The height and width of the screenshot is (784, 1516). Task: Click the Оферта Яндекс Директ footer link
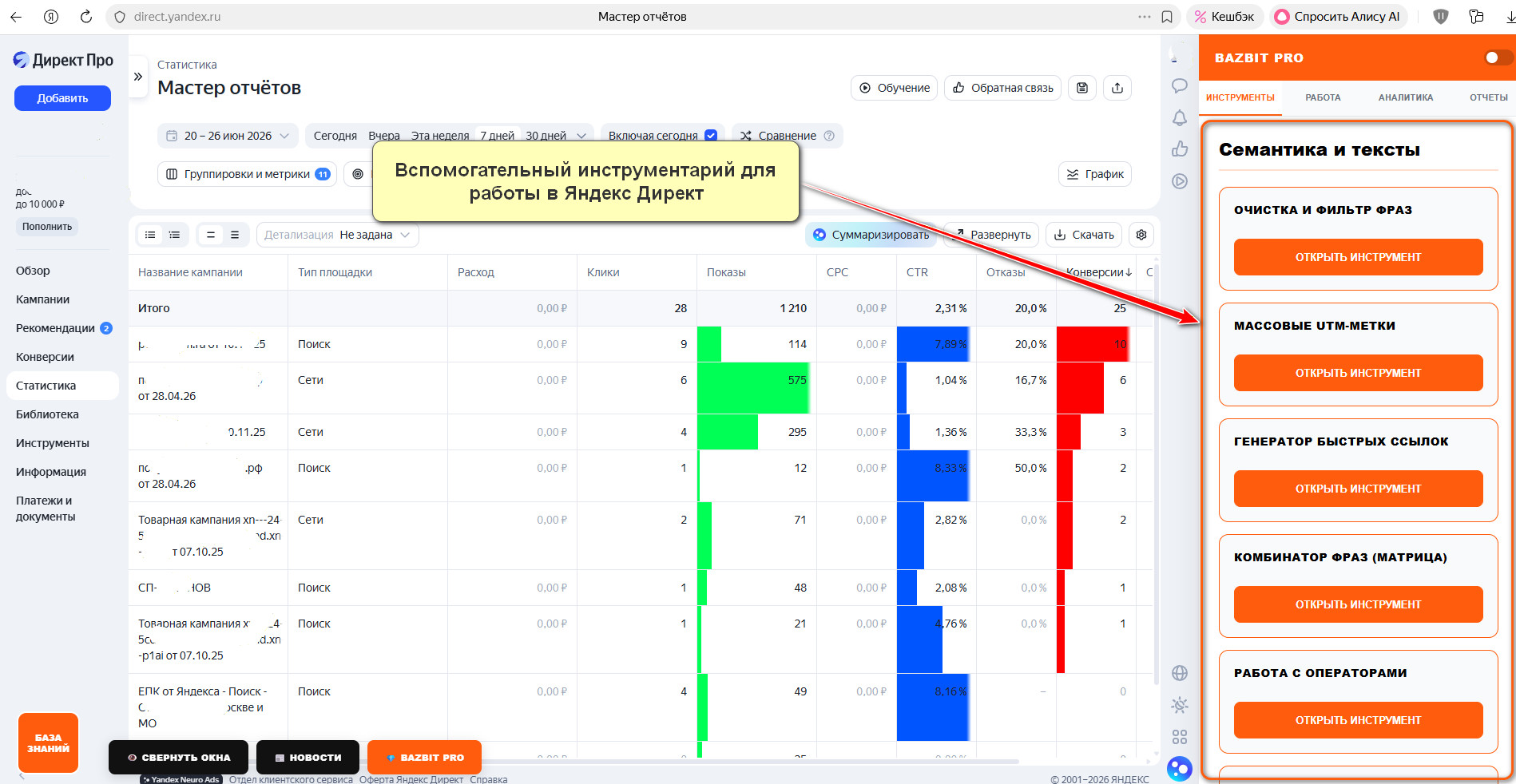pyautogui.click(x=411, y=779)
